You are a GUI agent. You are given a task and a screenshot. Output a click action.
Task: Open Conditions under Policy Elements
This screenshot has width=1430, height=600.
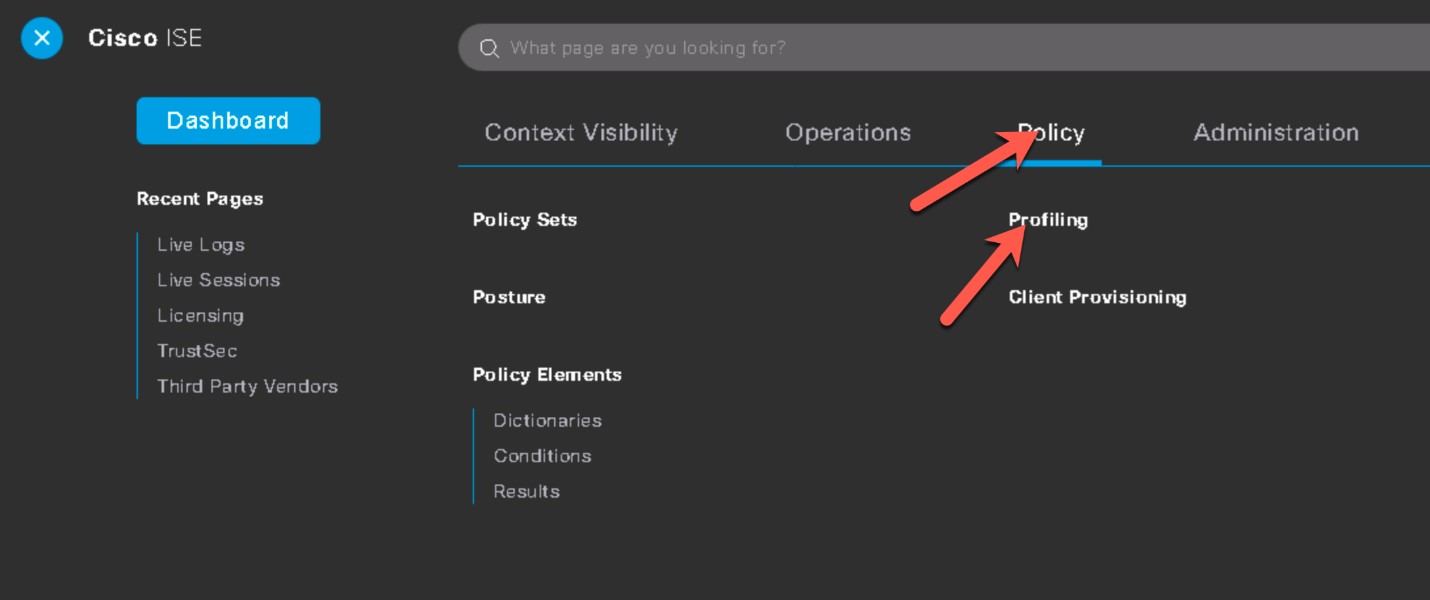tap(542, 456)
